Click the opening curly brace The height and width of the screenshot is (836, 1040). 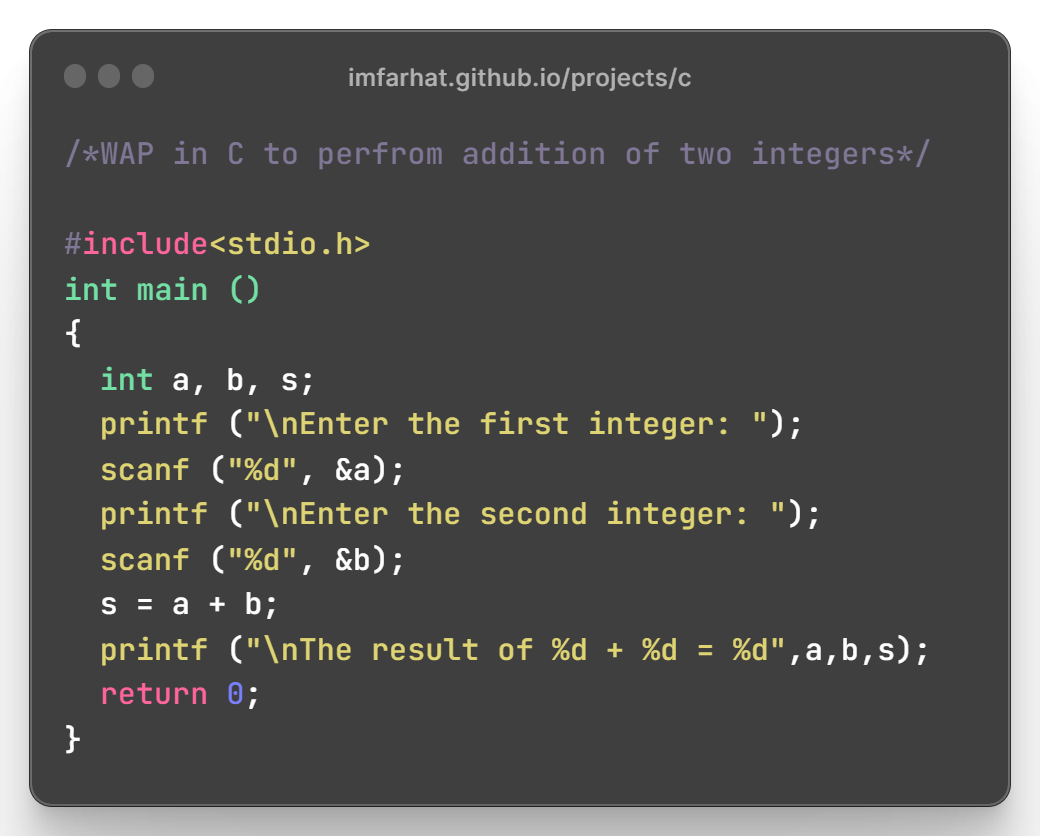(x=73, y=333)
